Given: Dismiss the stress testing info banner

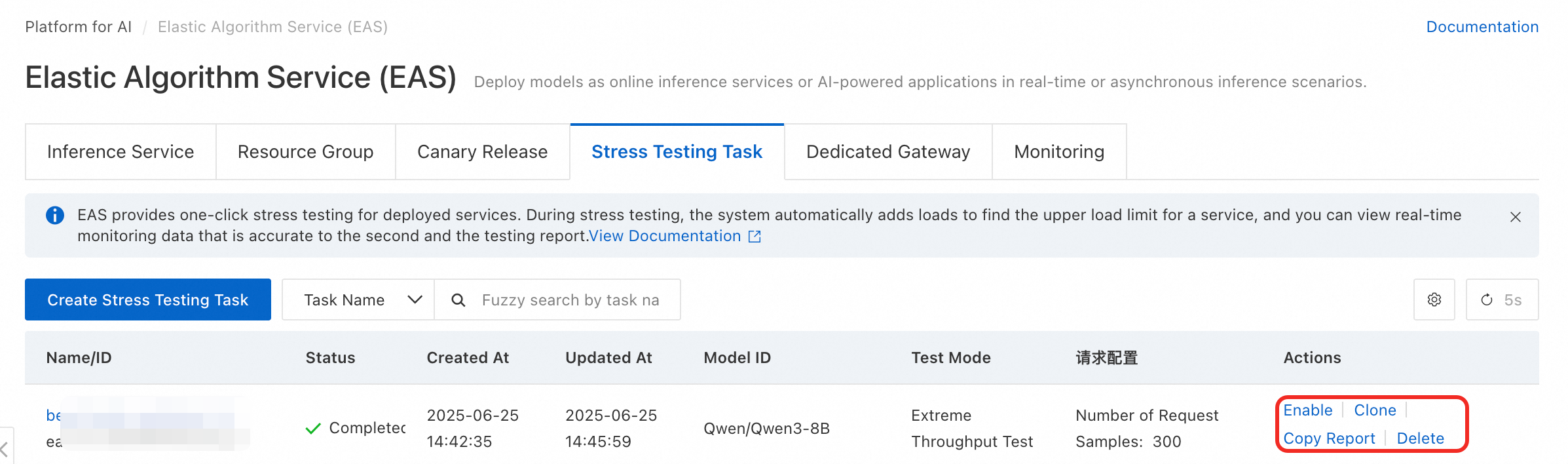Looking at the screenshot, I should (1515, 217).
